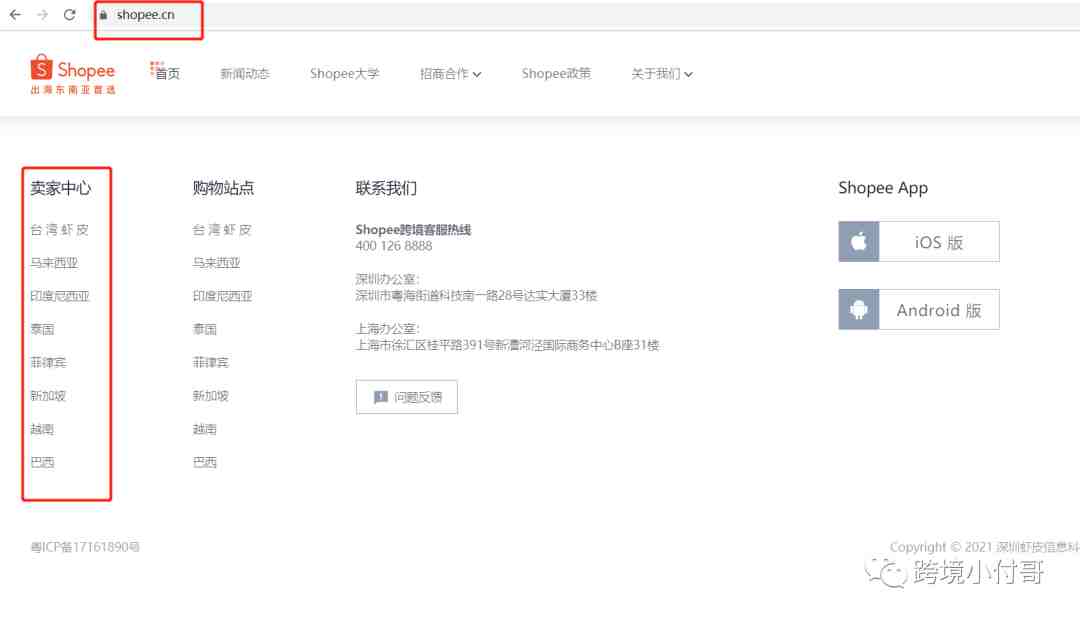This screenshot has height=620, width=1080.
Task: Click the Android robot icon
Action: 859,309
